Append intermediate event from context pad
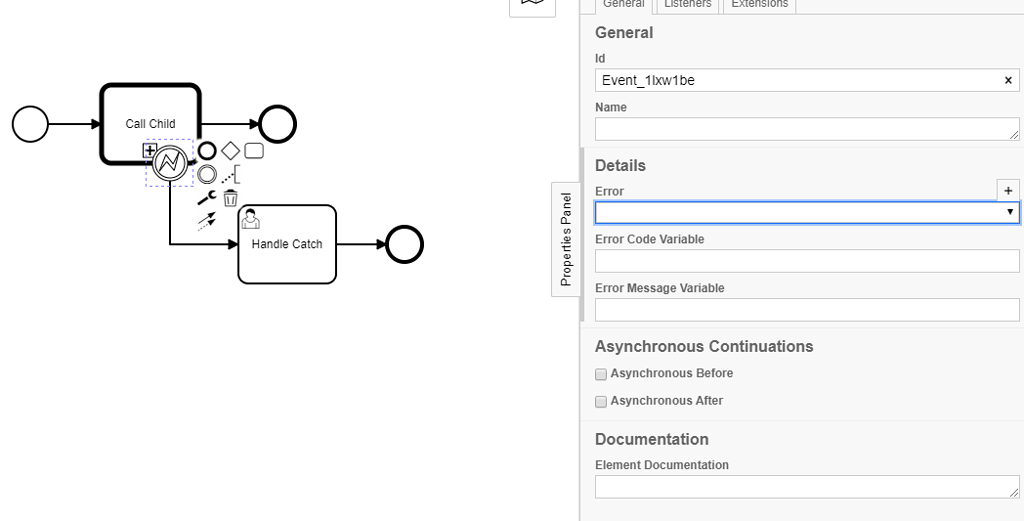The image size is (1024, 521). click(207, 174)
